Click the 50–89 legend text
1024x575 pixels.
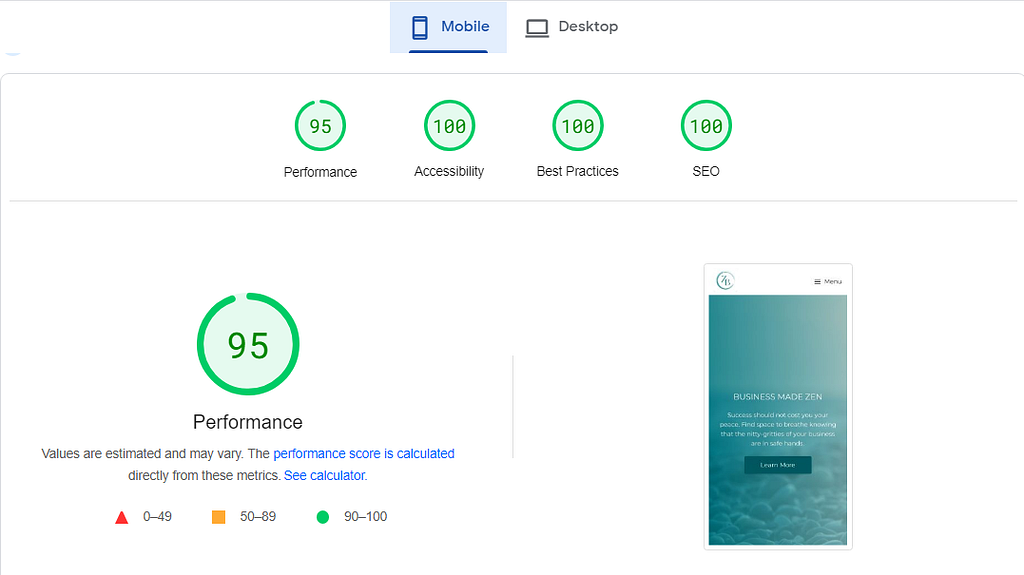click(x=258, y=517)
